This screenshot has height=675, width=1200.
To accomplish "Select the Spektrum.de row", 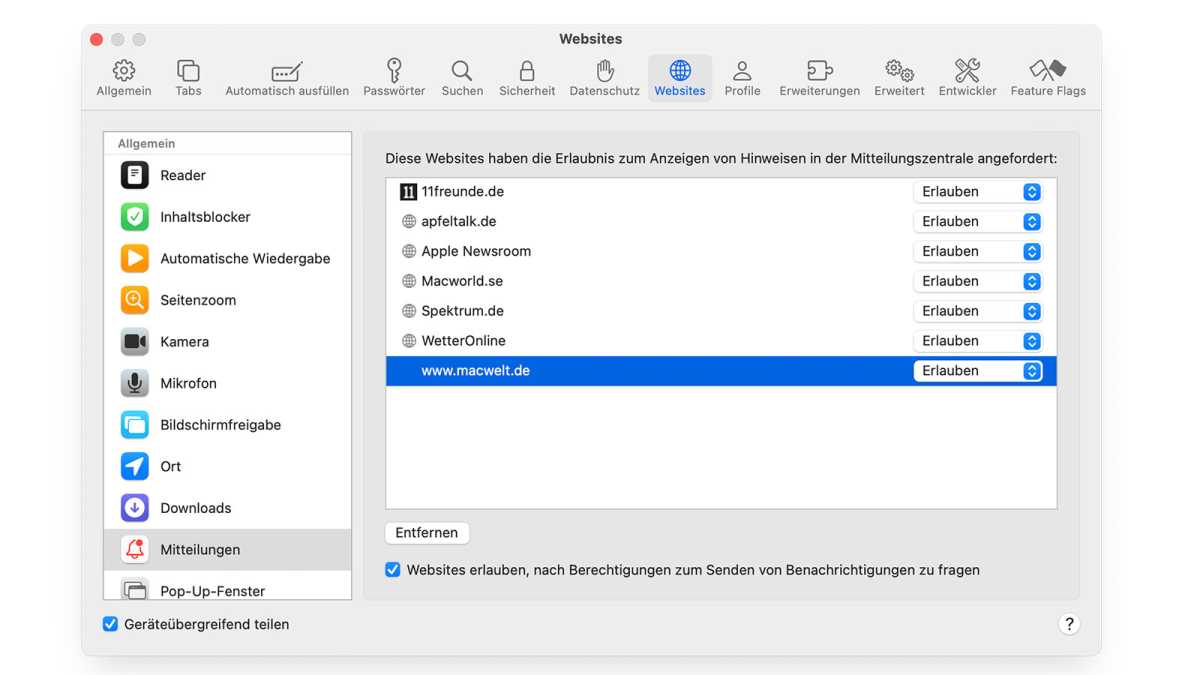I will 721,311.
